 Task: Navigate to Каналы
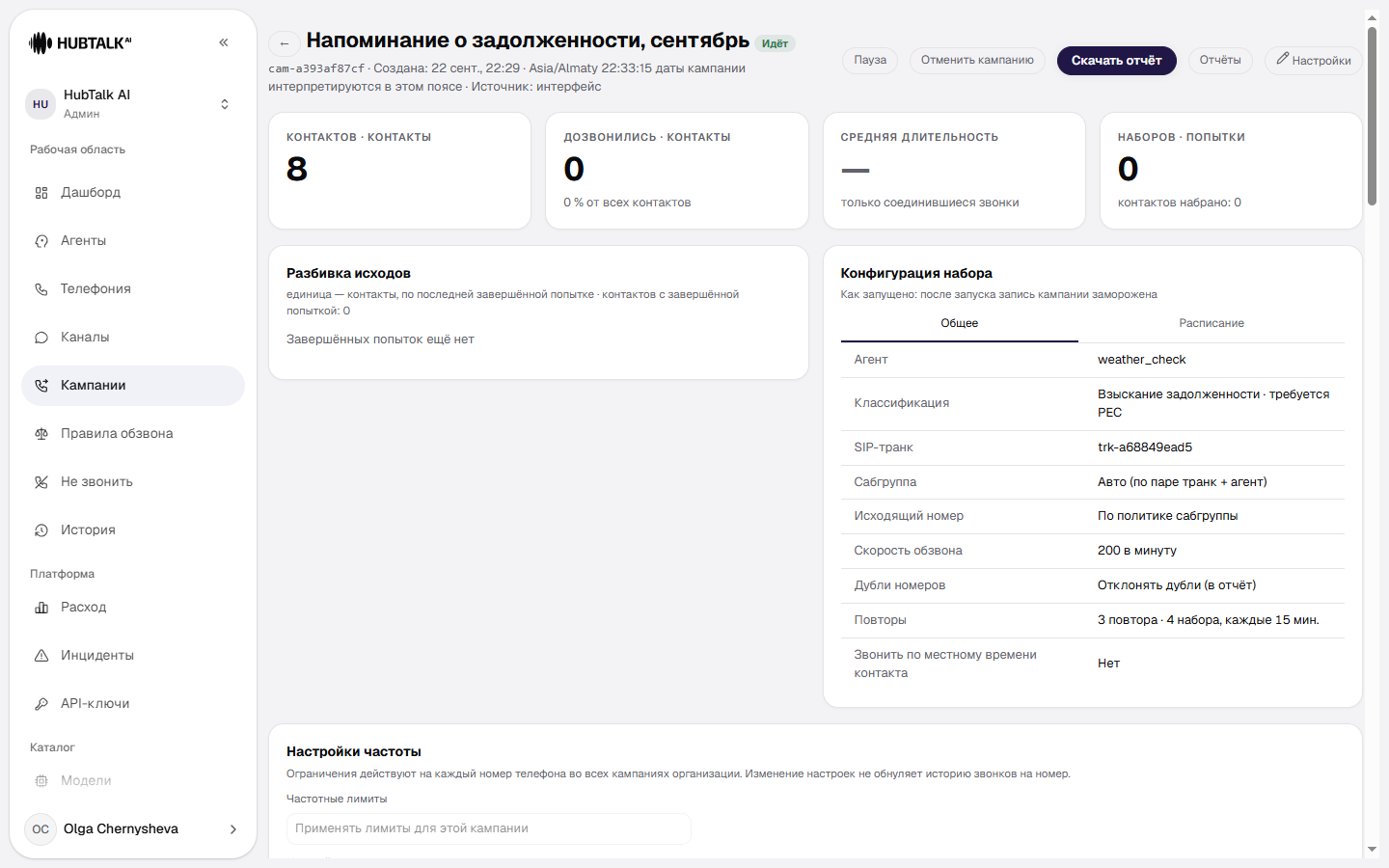click(x=133, y=338)
